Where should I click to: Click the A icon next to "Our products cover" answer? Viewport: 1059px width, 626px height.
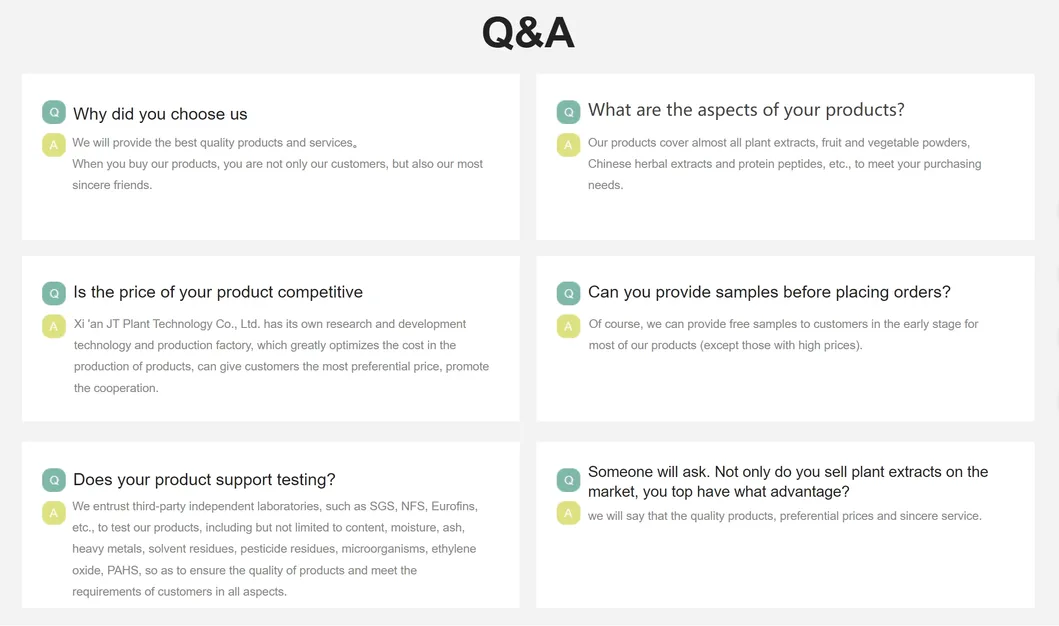(x=568, y=145)
